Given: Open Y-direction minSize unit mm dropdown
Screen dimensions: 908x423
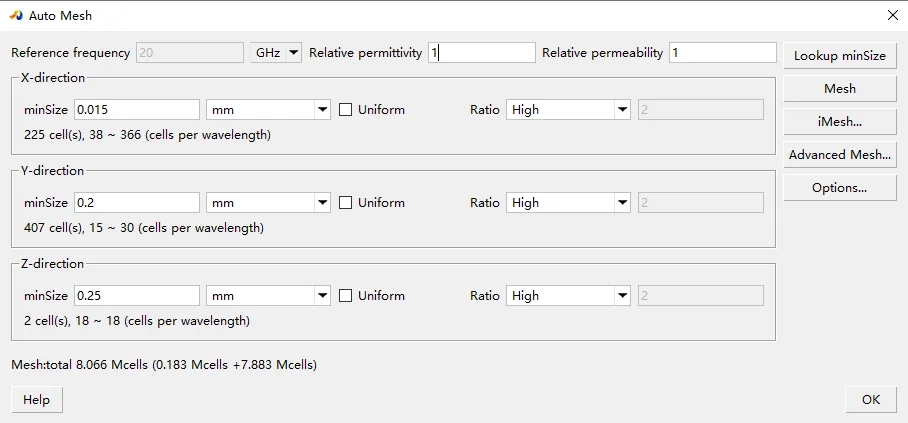Looking at the screenshot, I should (x=322, y=203).
